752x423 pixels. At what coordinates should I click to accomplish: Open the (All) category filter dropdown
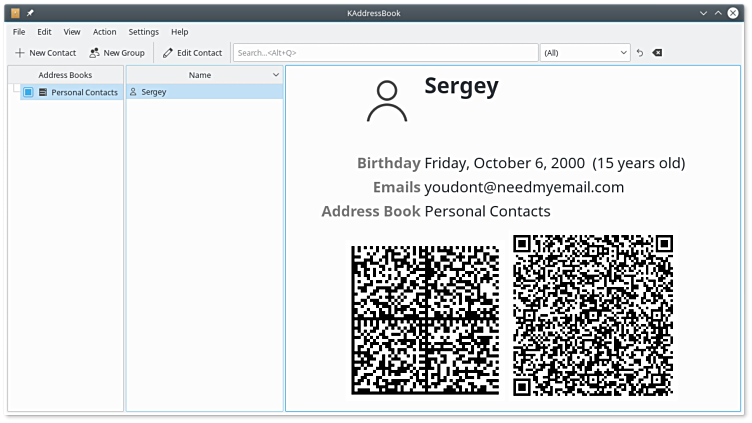click(585, 53)
